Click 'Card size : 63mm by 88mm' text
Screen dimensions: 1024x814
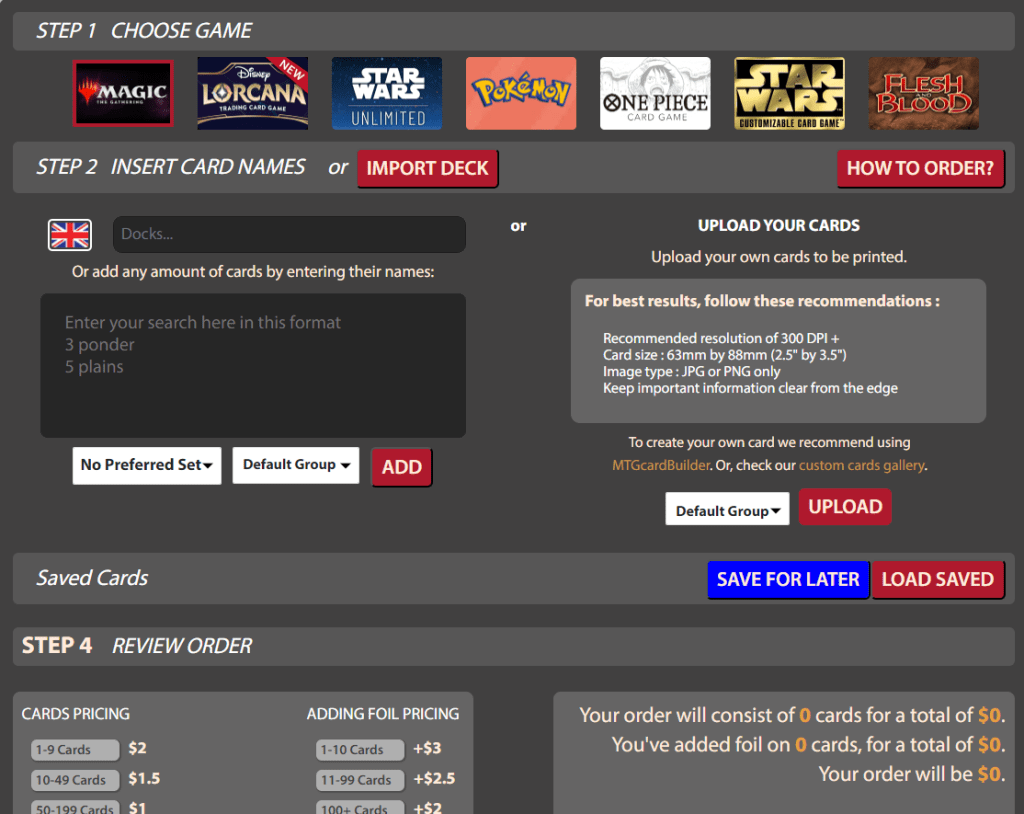pyautogui.click(x=724, y=355)
